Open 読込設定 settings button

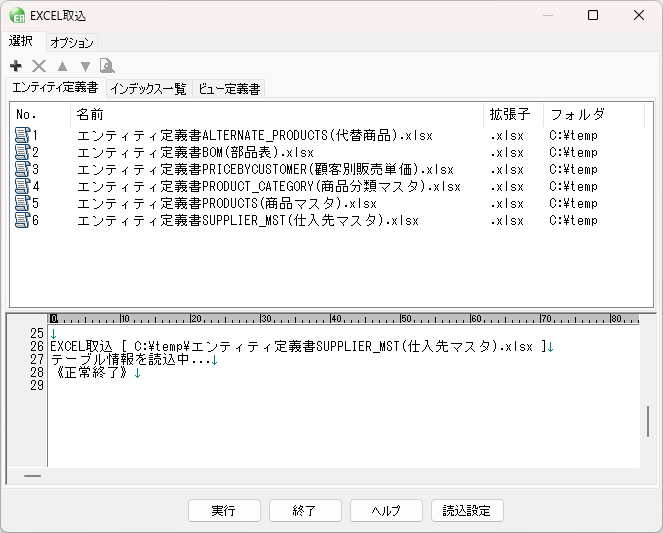pyautogui.click(x=467, y=511)
